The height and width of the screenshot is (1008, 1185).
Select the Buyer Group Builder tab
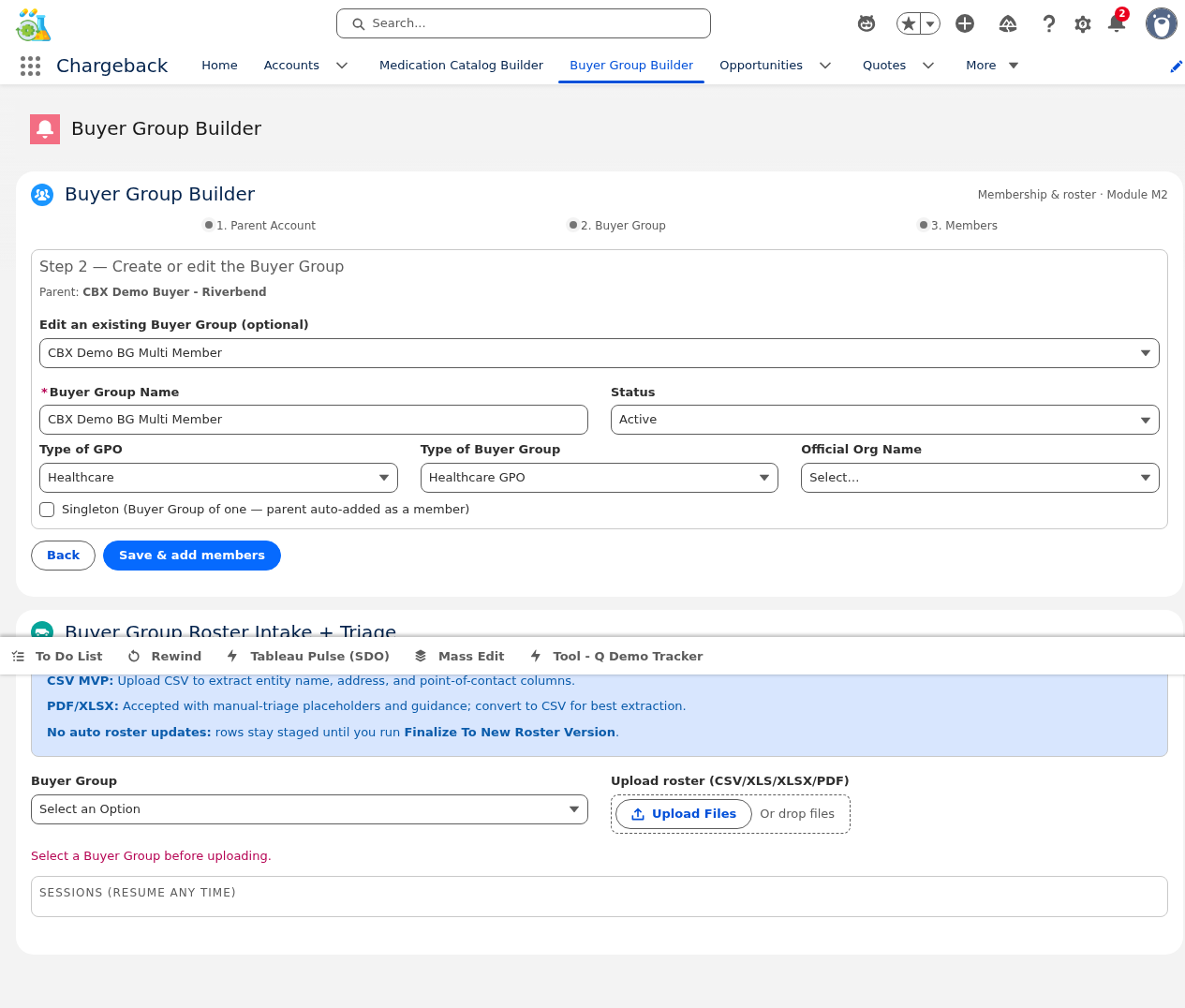pyautogui.click(x=631, y=66)
